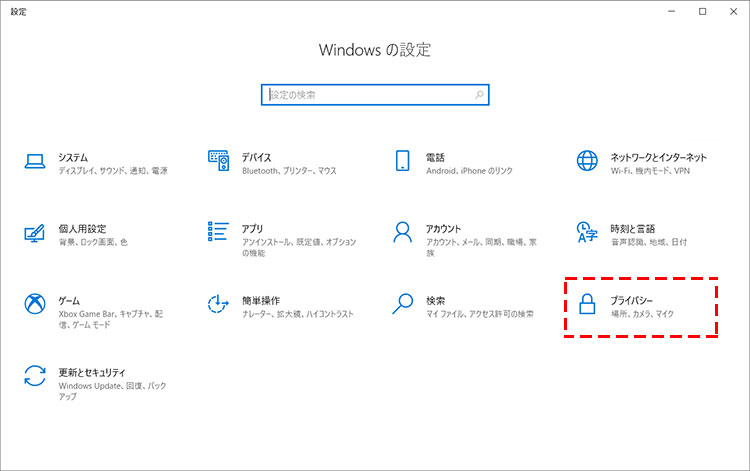Close the 設定 window

(x=733, y=11)
